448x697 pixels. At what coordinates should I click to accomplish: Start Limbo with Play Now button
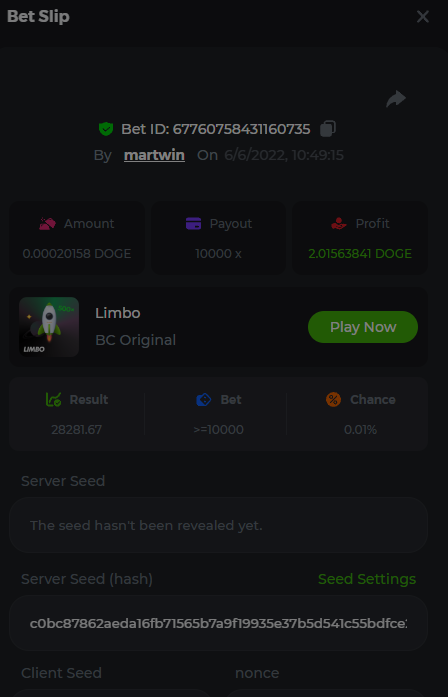(x=363, y=327)
